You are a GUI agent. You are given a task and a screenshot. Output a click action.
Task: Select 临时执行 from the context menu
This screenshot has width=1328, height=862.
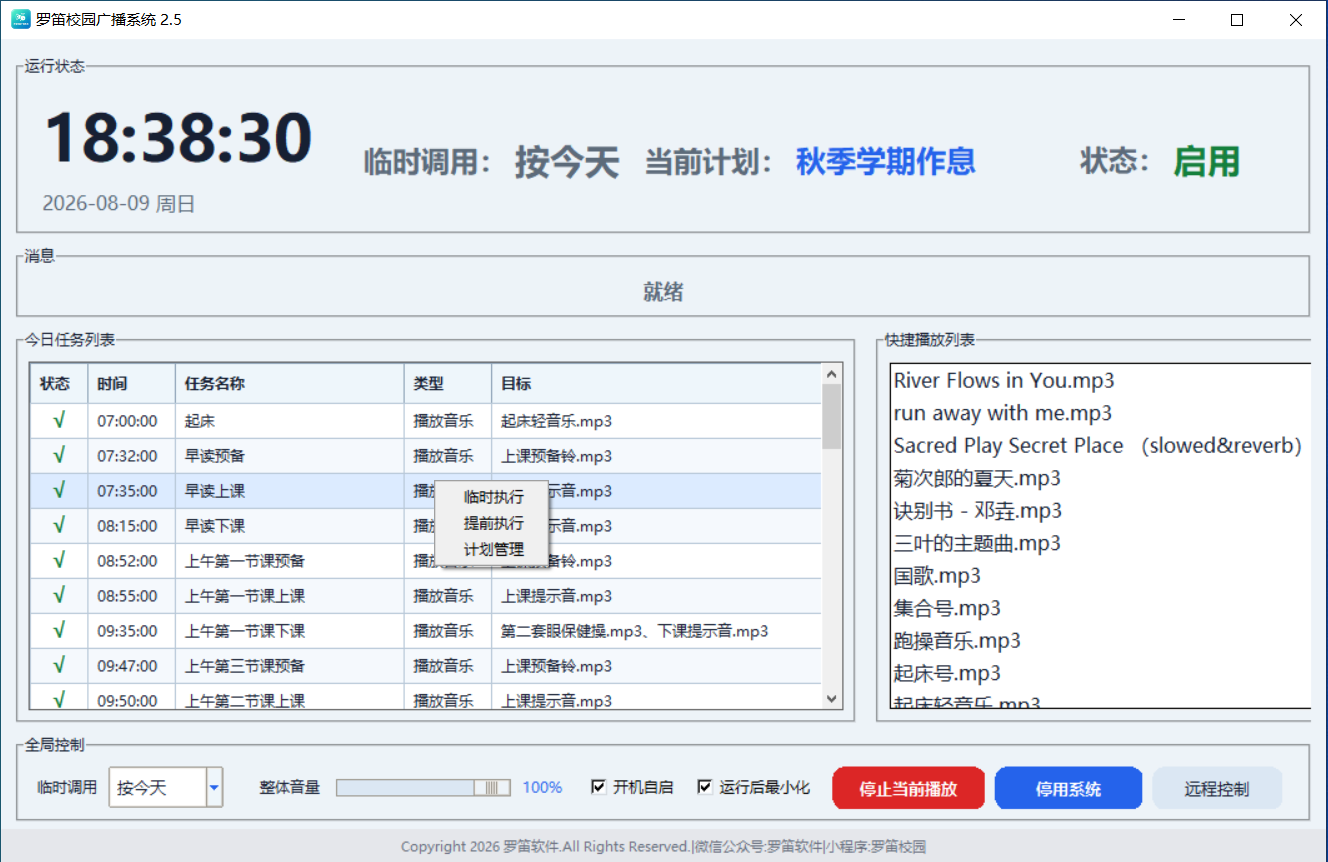pyautogui.click(x=493, y=497)
